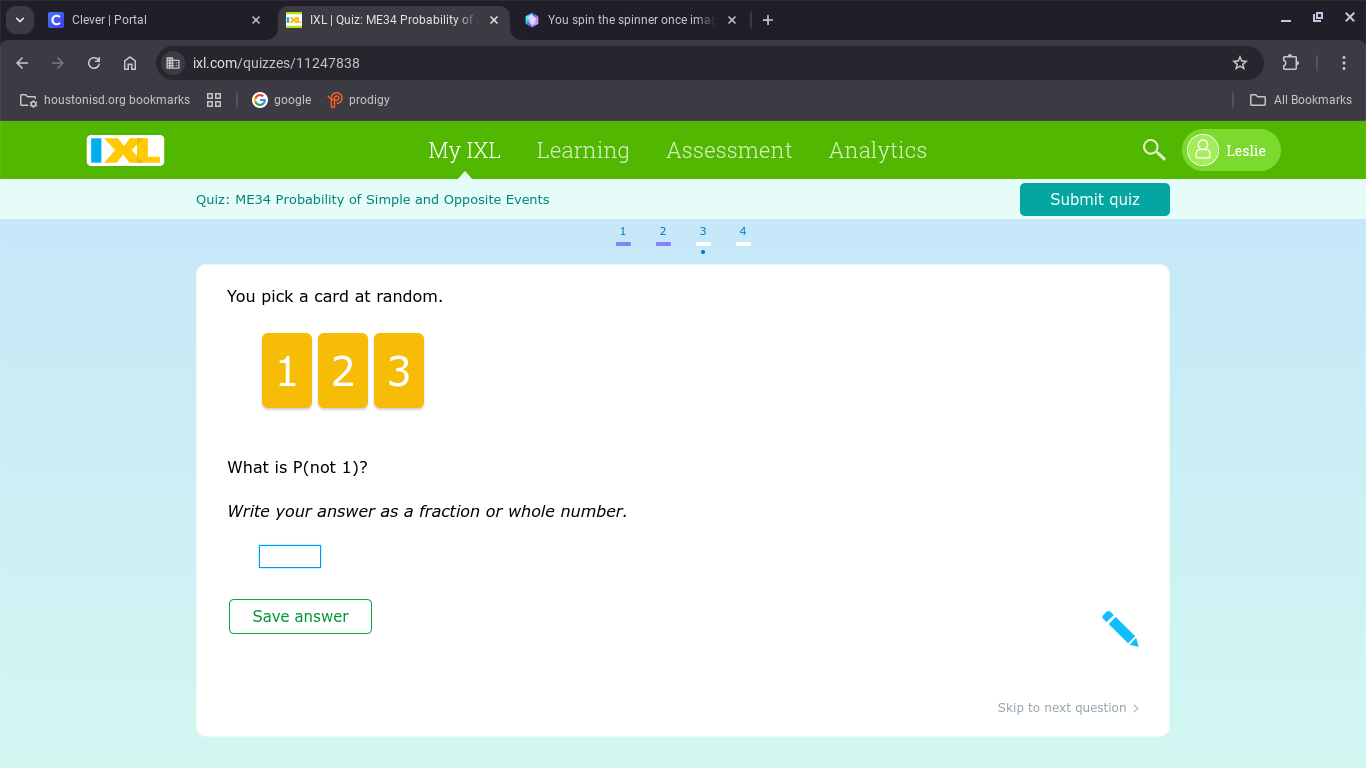This screenshot has width=1366, height=768.
Task: Click the blue pencil scratchpad icon
Action: 1120,629
